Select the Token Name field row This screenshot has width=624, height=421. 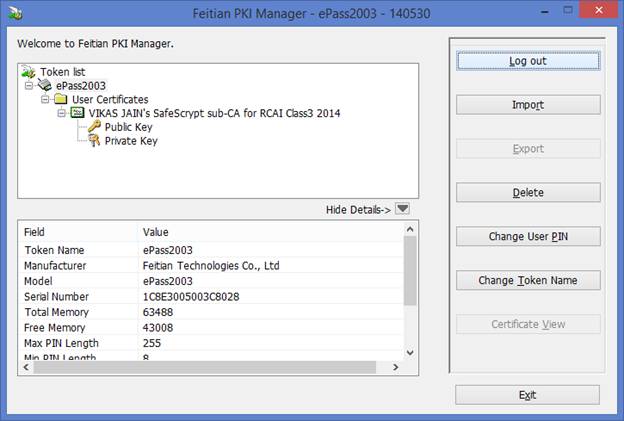coord(211,250)
